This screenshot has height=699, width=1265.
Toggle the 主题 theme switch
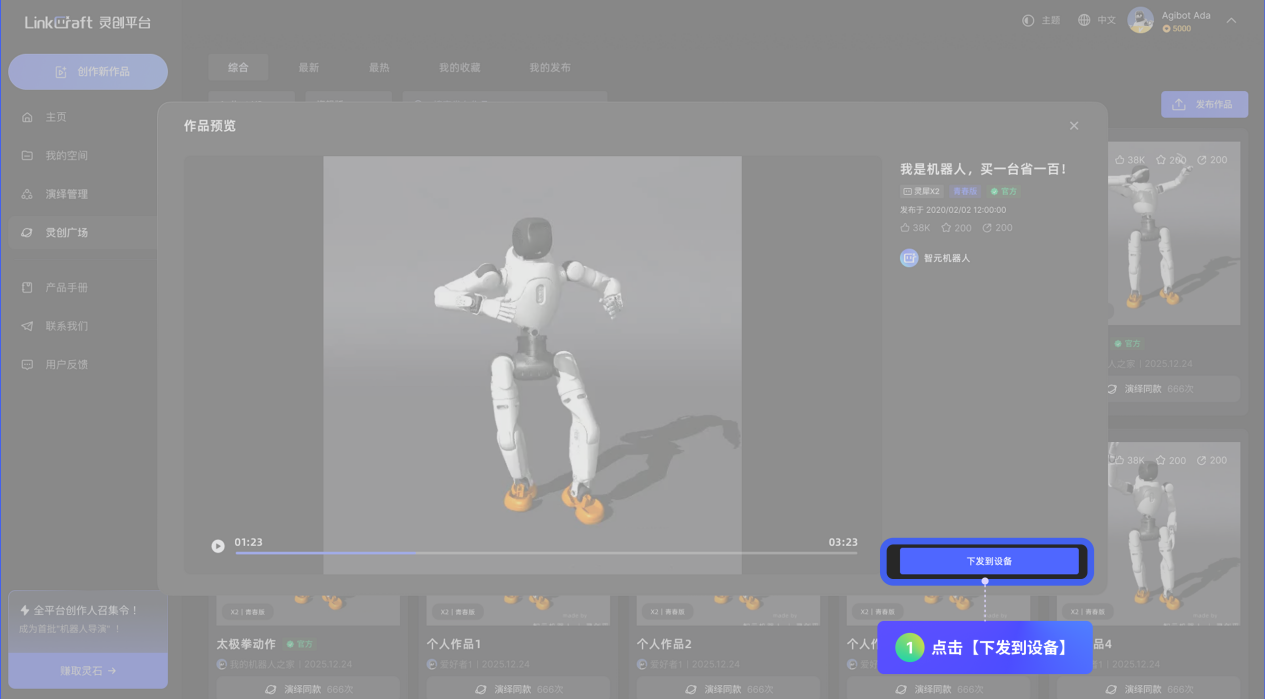(1041, 20)
